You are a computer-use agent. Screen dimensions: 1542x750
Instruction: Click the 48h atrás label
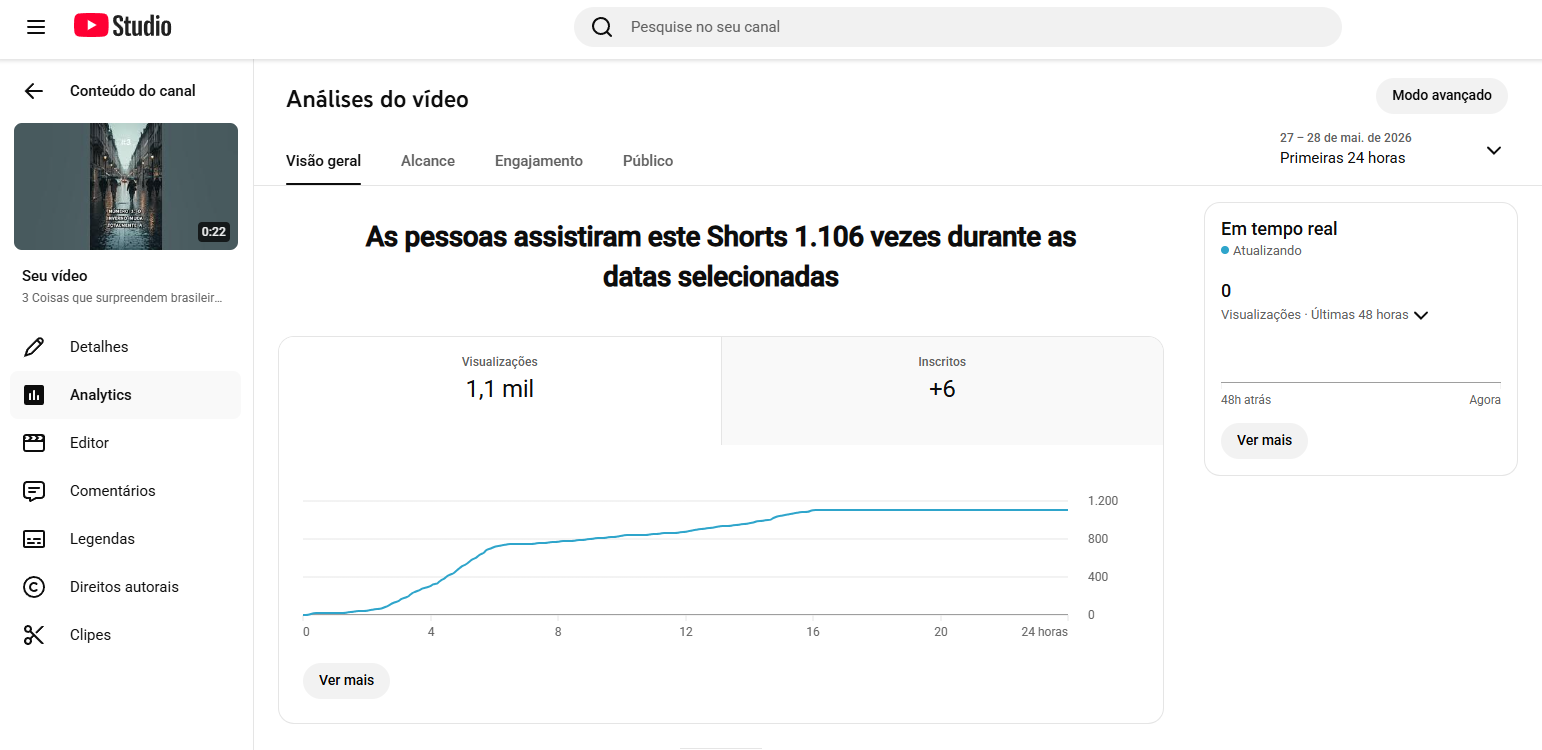1246,400
